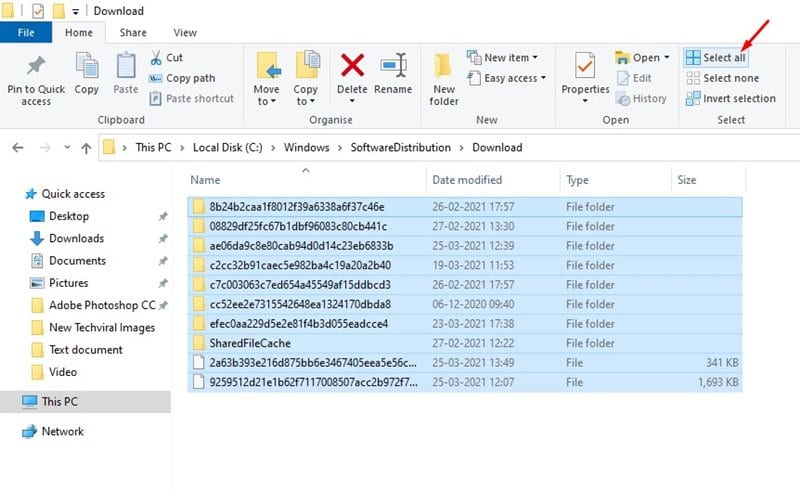Click Windows breadcrumb in address bar
Image resolution: width=800 pixels, height=490 pixels.
pyautogui.click(x=307, y=148)
